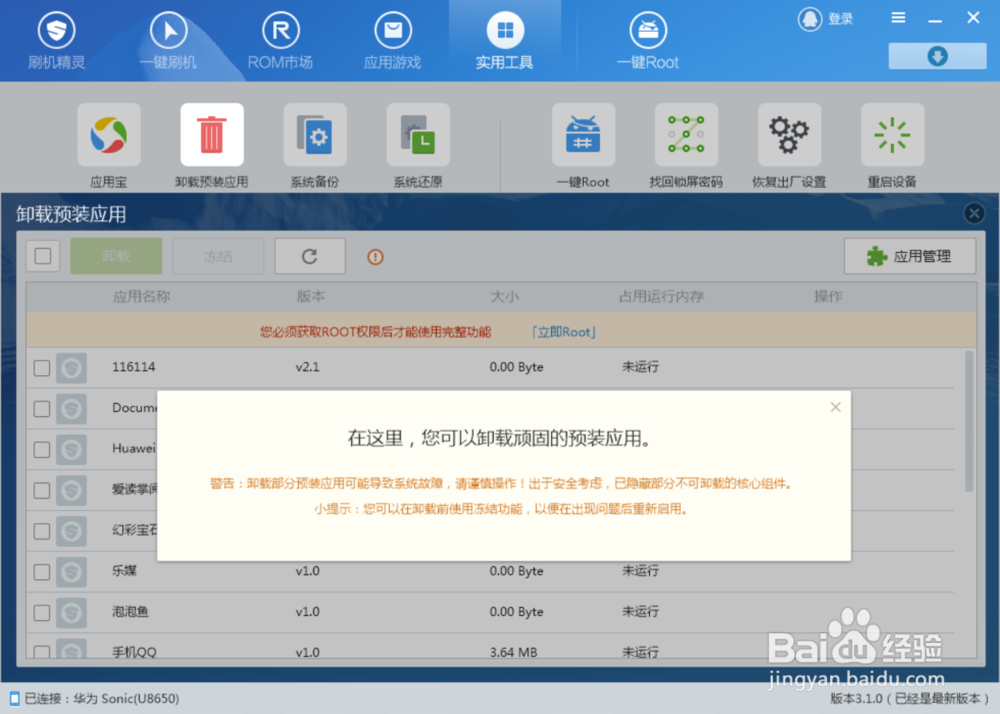This screenshot has height=714, width=1000.
Task: Click the 一键Root tool icon
Action: click(x=583, y=135)
